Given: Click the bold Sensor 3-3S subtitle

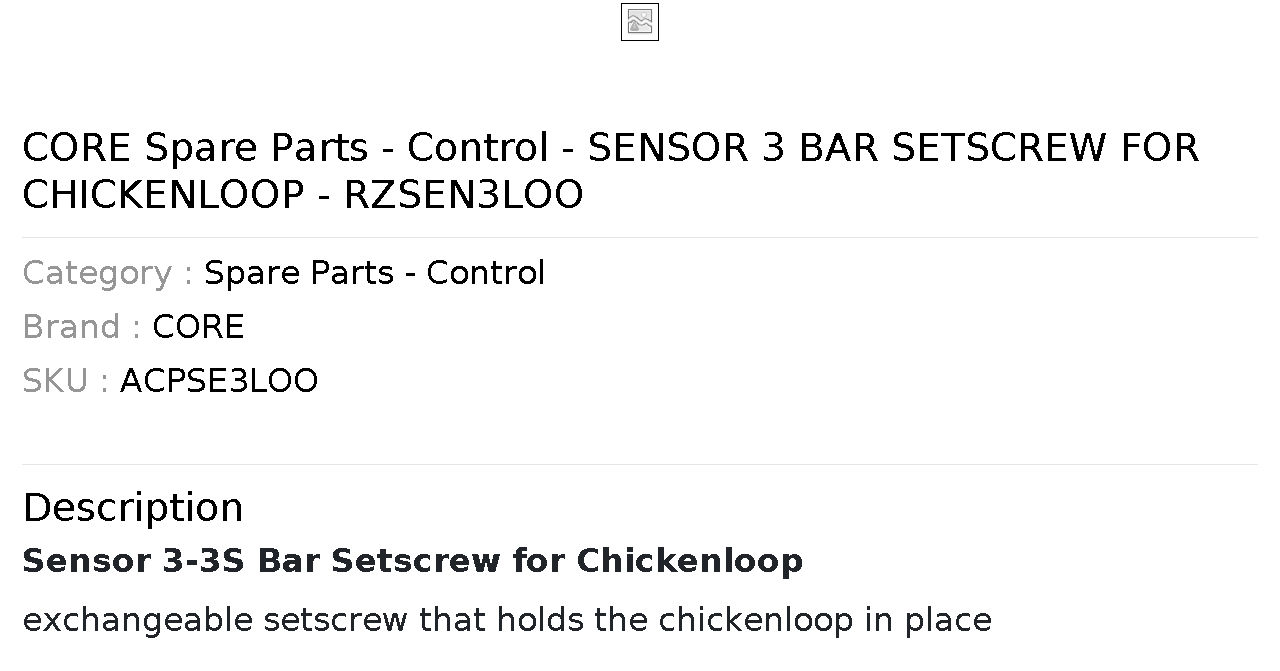Looking at the screenshot, I should [x=412, y=561].
